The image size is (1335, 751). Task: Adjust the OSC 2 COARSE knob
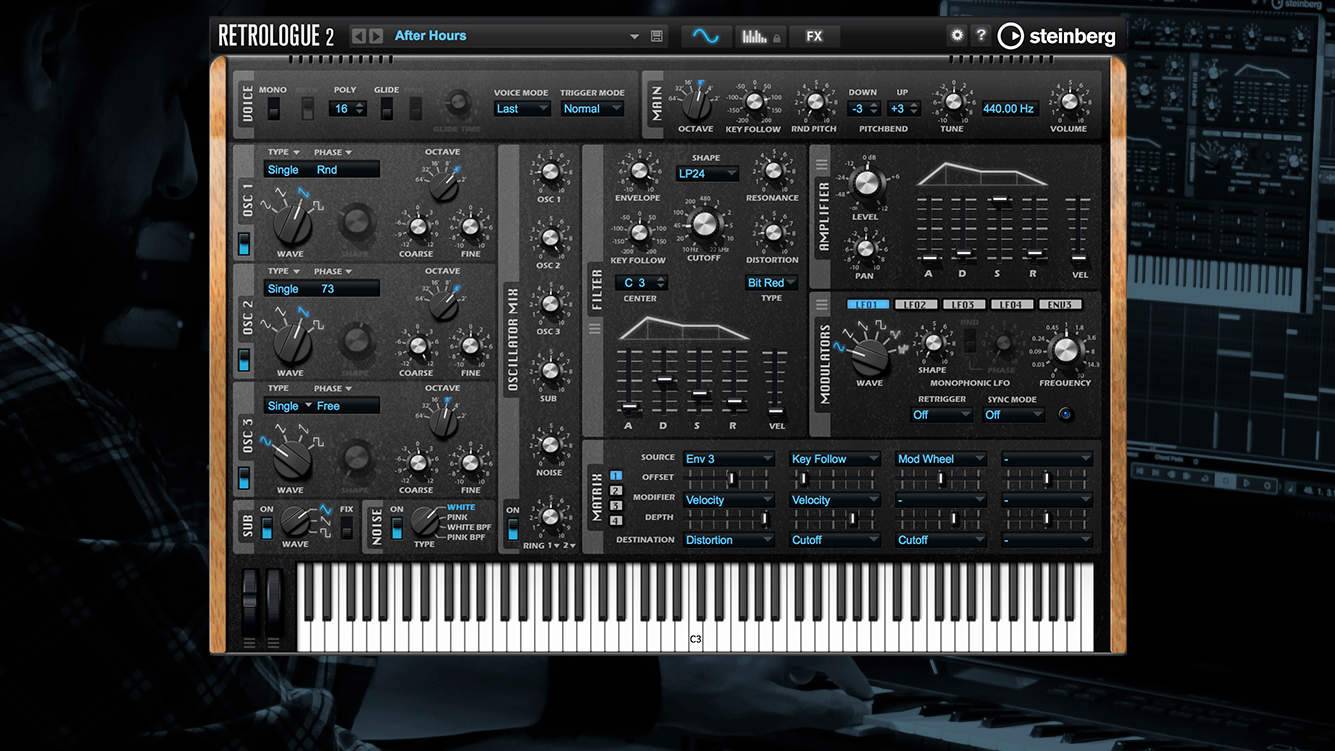[x=417, y=346]
